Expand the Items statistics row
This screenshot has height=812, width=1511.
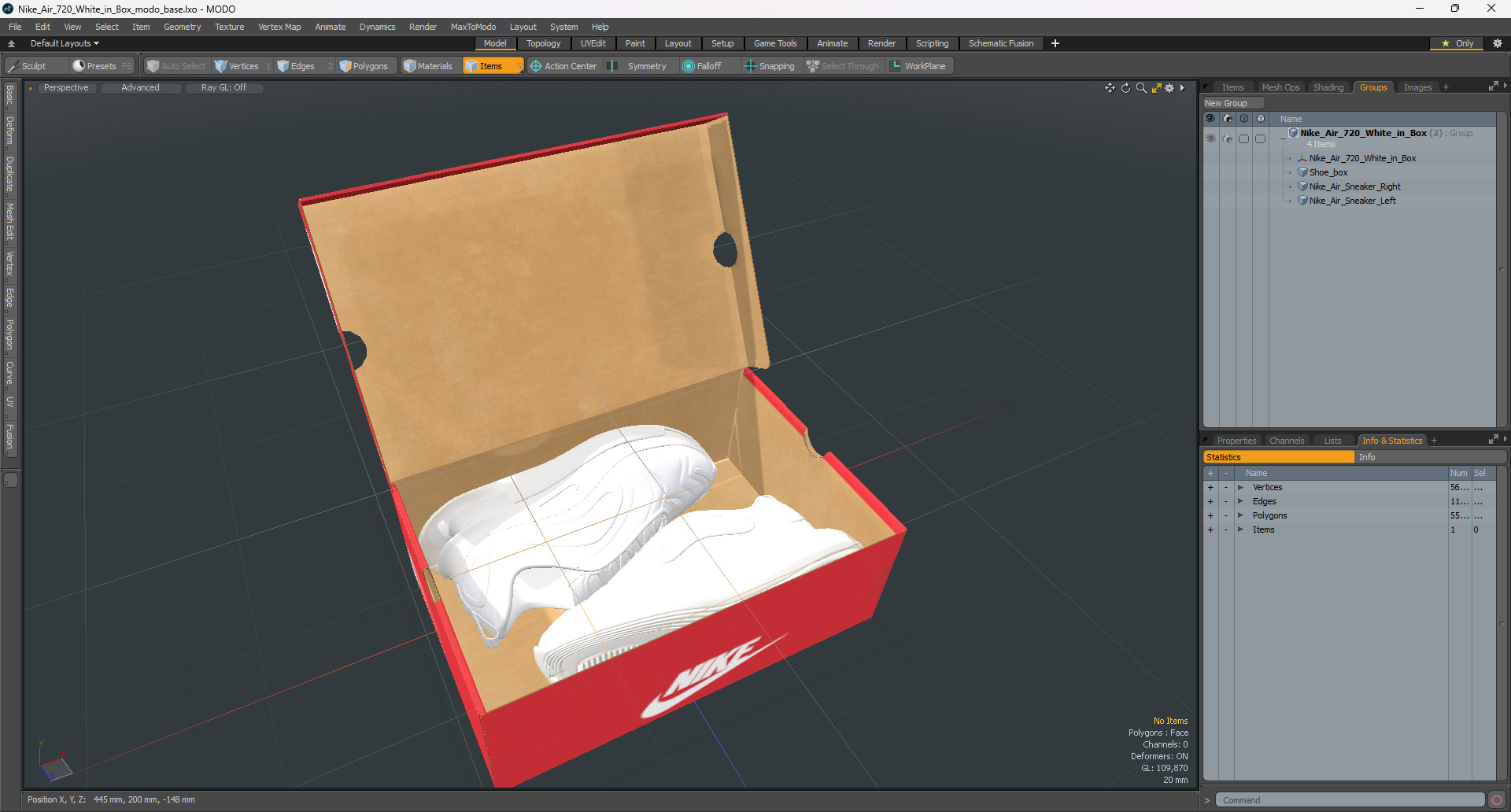tap(1240, 530)
